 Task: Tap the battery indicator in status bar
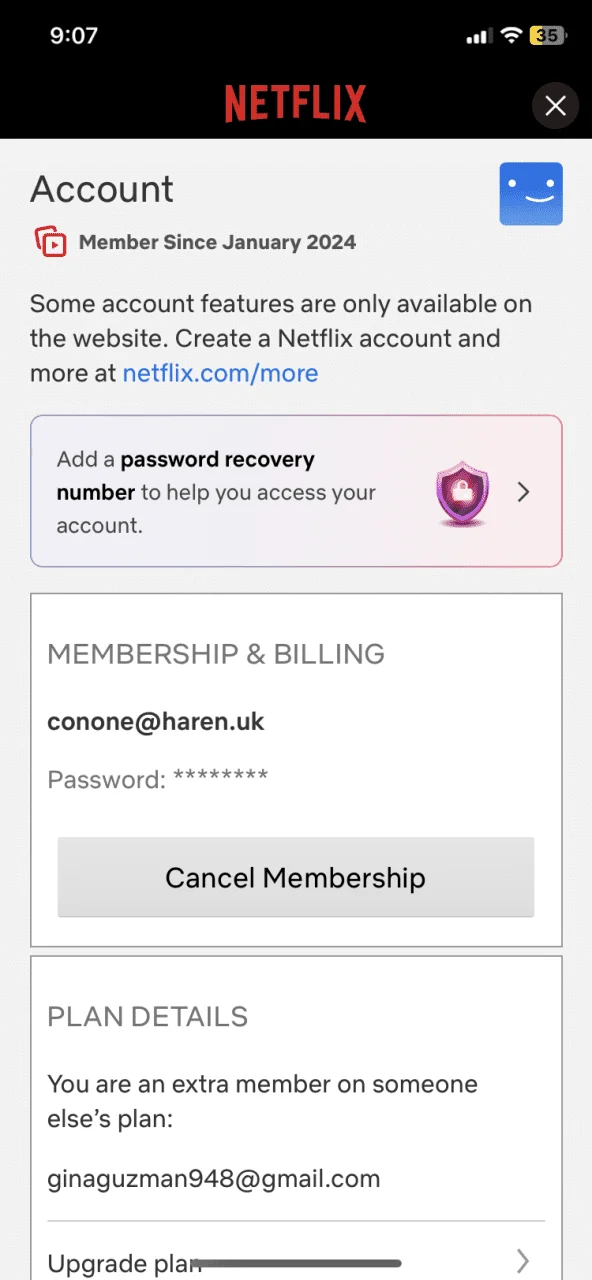point(549,36)
